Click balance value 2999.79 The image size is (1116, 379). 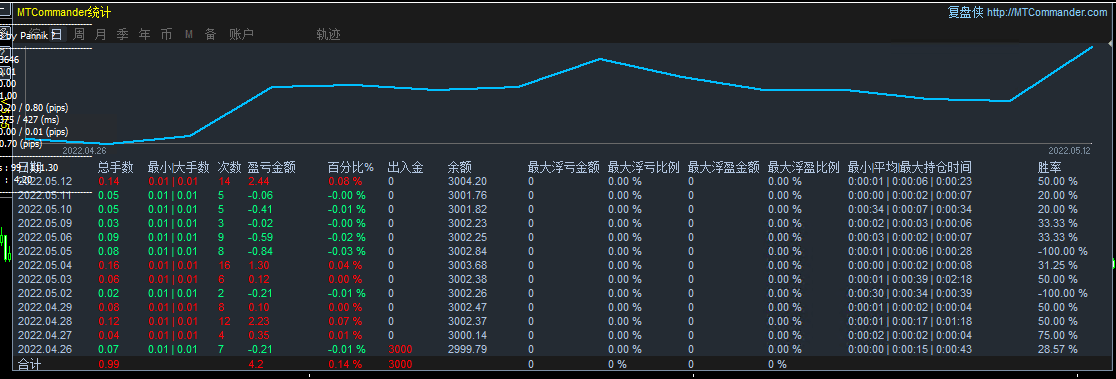click(x=467, y=349)
